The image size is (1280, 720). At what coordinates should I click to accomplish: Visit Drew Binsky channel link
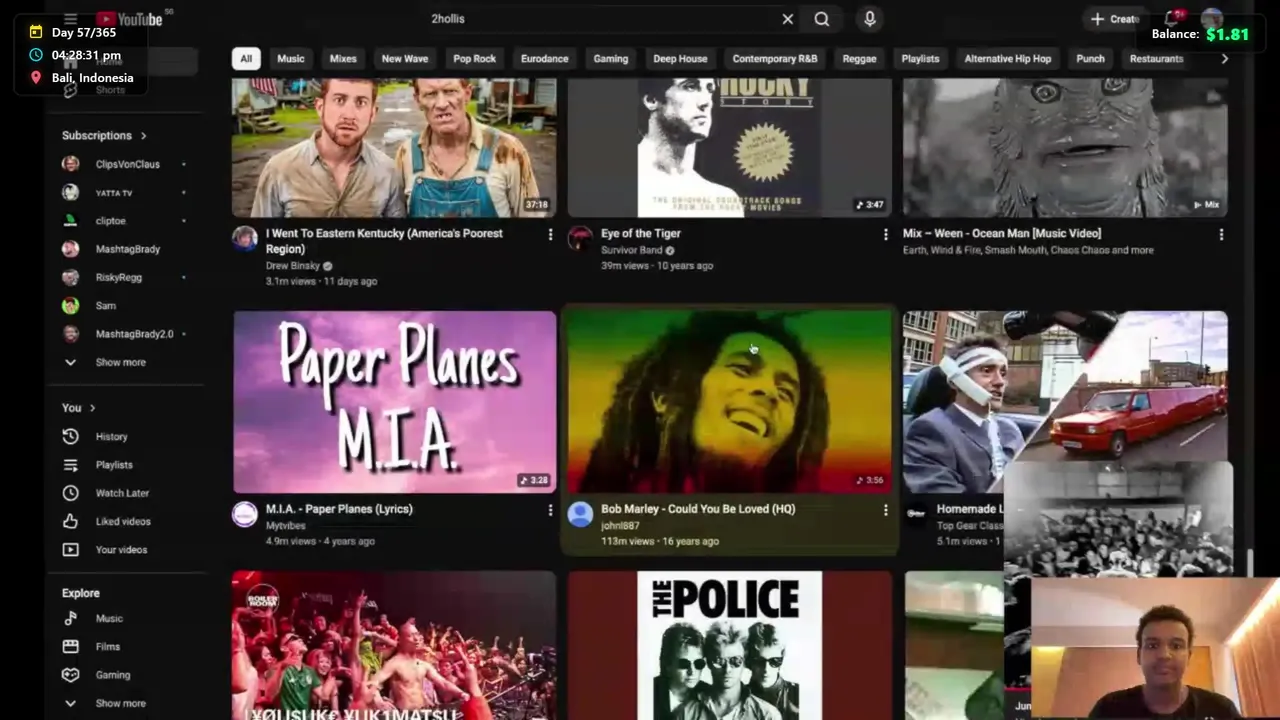[x=293, y=266]
